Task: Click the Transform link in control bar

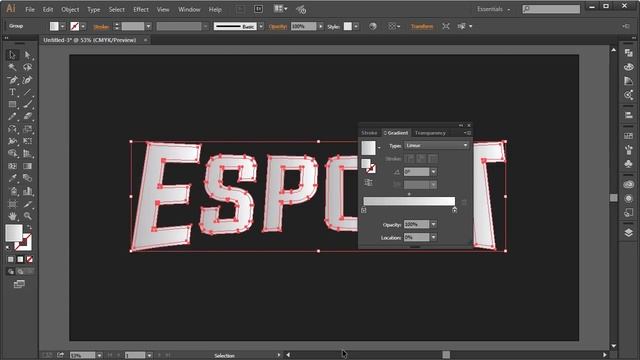Action: point(422,27)
